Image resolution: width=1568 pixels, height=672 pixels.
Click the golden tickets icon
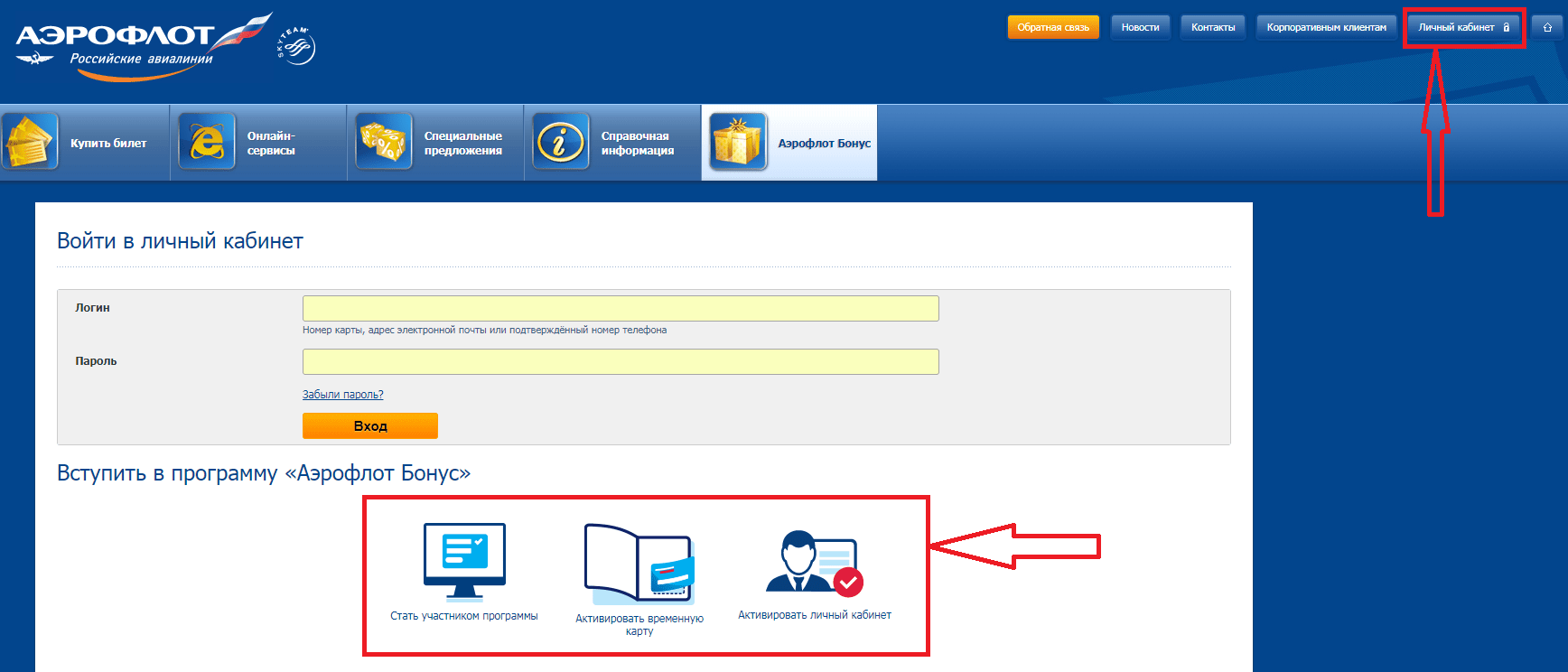click(30, 142)
